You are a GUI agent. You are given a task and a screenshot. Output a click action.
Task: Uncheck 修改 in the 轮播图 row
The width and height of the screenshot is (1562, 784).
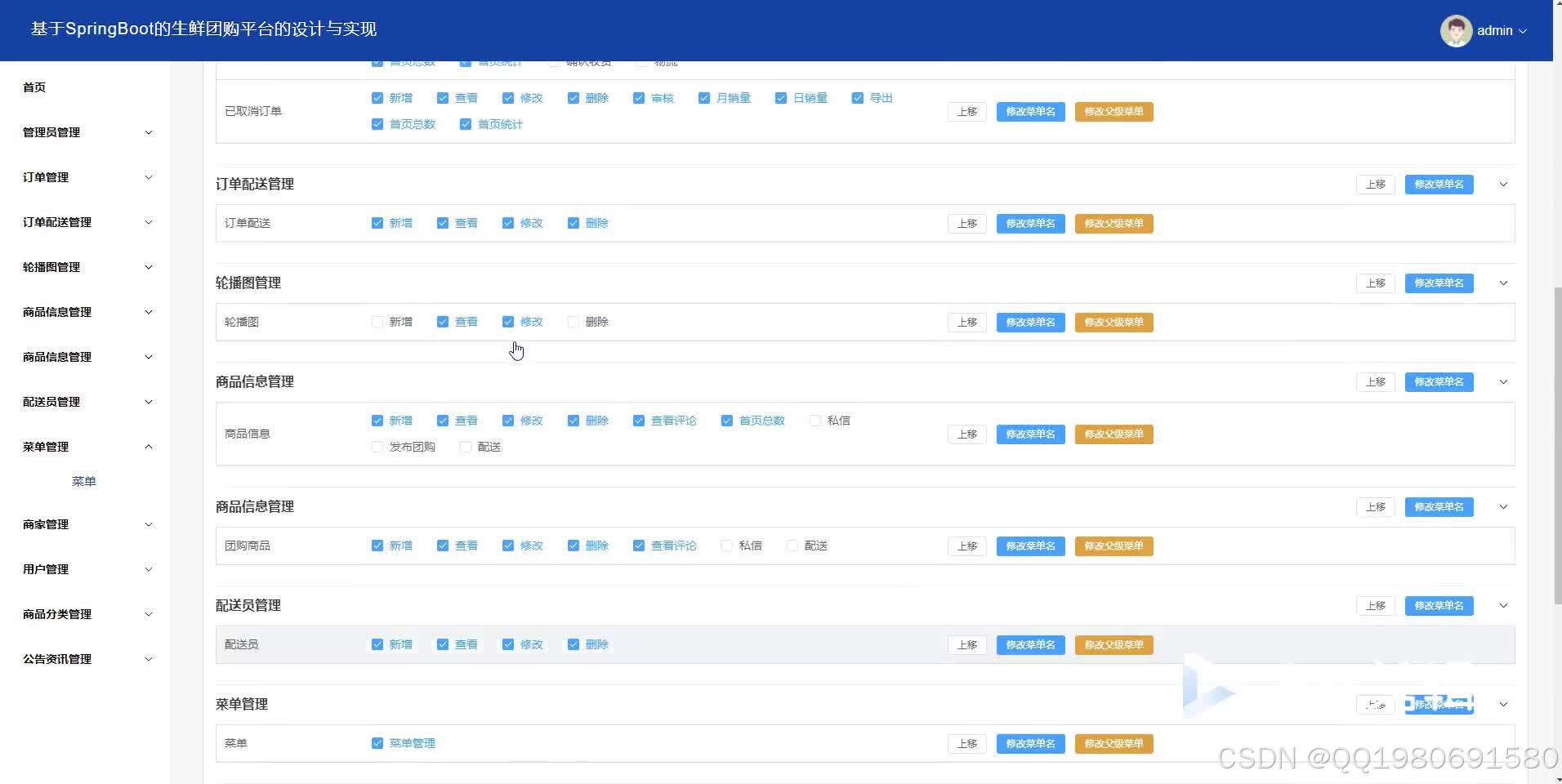(507, 322)
